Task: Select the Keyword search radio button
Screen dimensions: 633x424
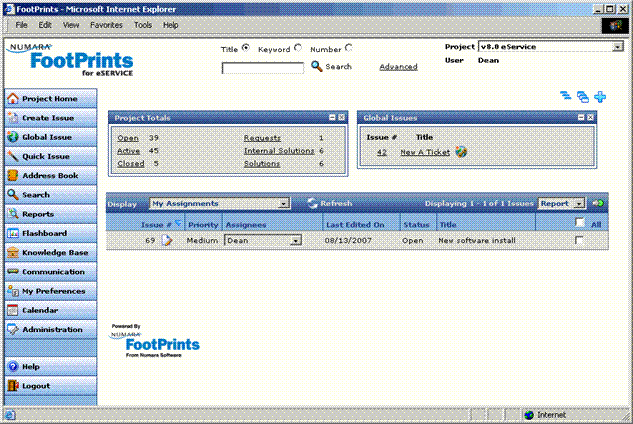Action: 298,48
